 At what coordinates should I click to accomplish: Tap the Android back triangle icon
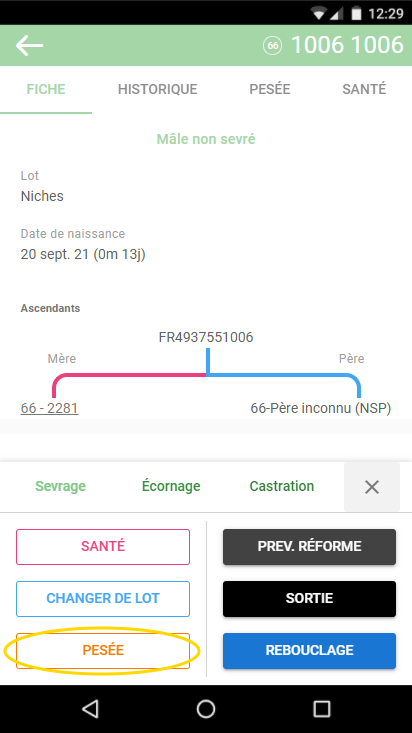pos(90,709)
